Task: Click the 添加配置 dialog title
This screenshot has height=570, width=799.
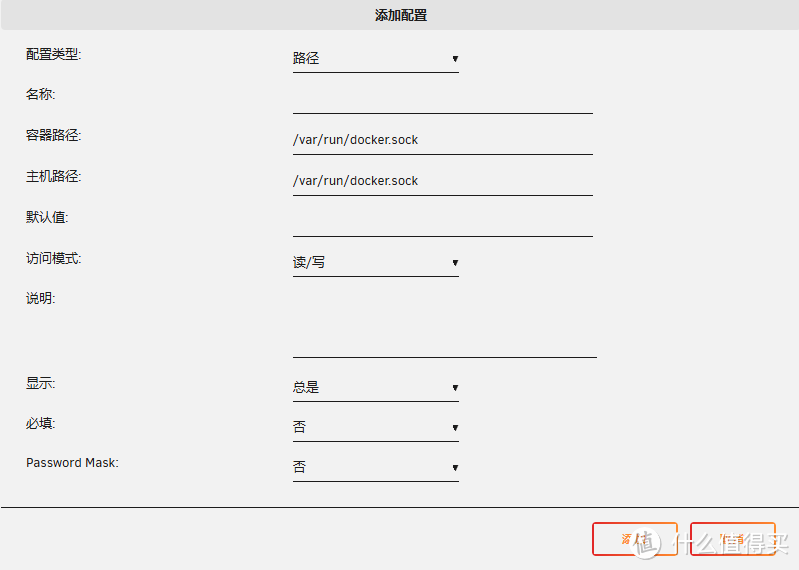Action: tap(400, 16)
